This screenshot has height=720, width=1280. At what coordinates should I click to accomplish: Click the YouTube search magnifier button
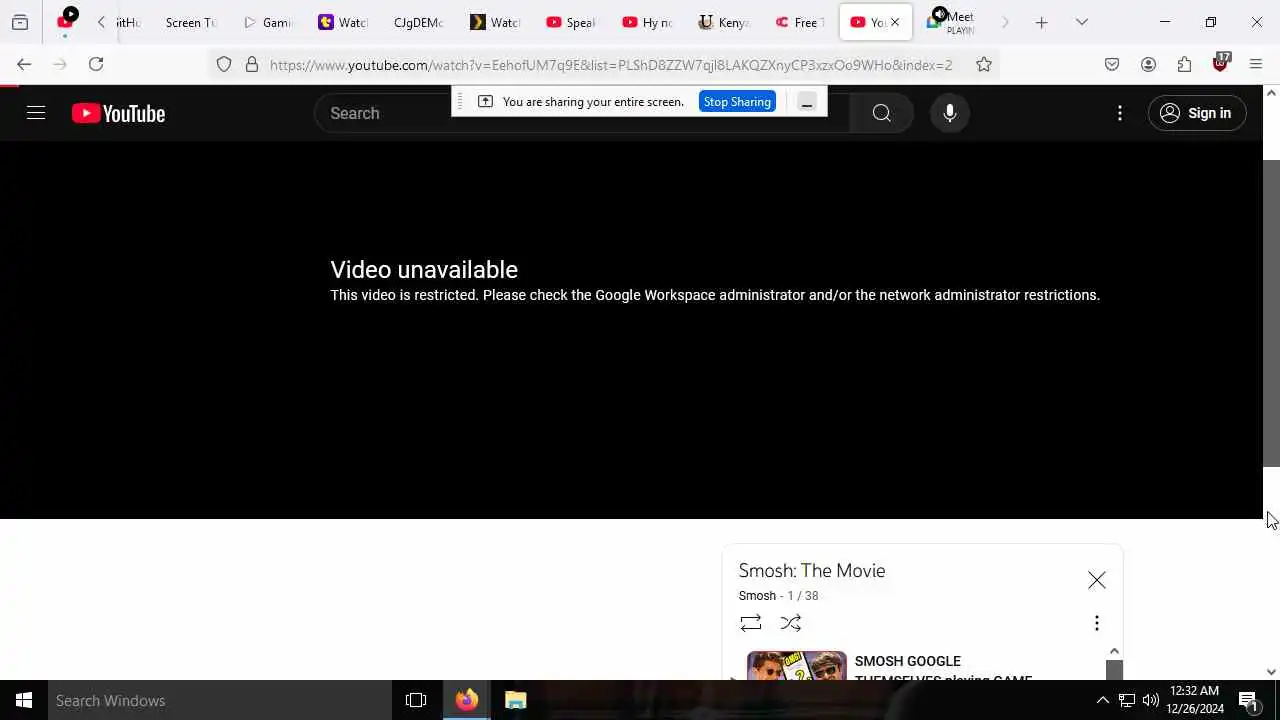[881, 113]
